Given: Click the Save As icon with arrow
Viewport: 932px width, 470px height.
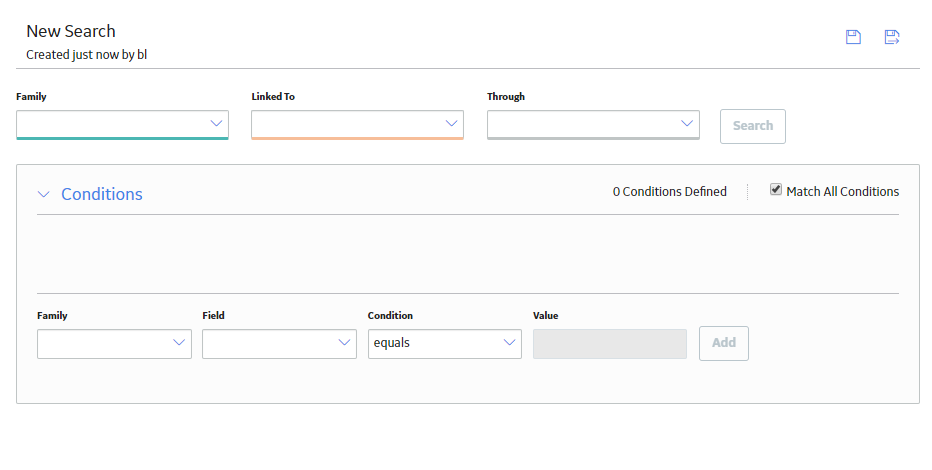Looking at the screenshot, I should click(x=892, y=37).
